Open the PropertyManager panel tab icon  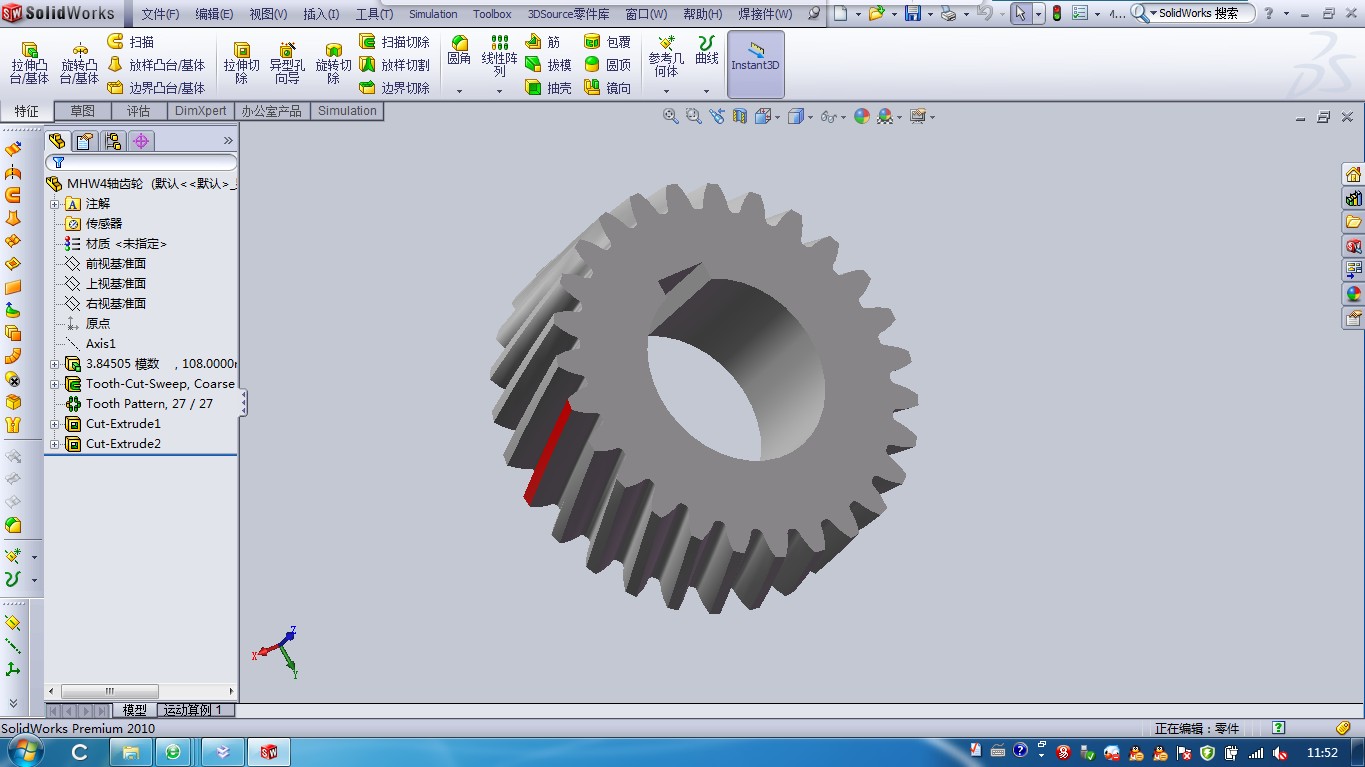(x=85, y=141)
